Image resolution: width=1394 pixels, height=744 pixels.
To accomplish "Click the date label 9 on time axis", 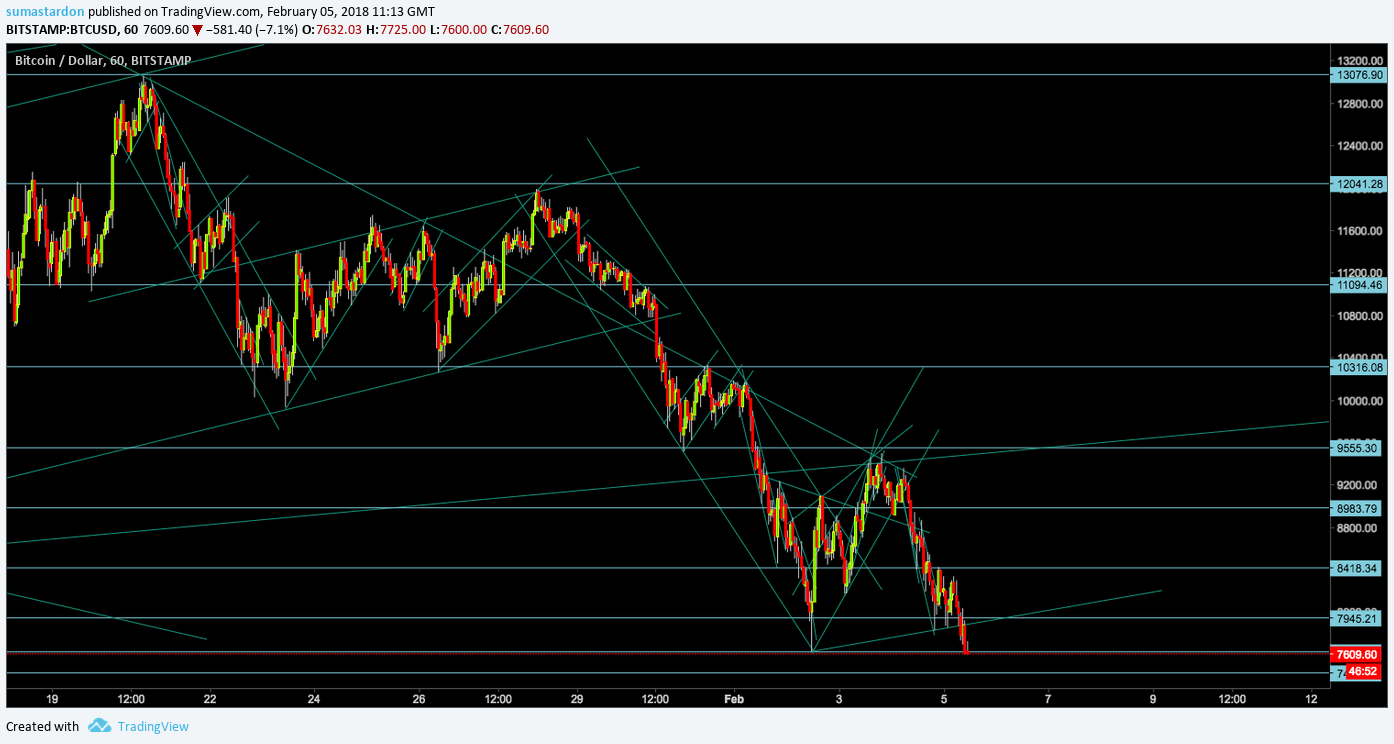I will click(1153, 699).
